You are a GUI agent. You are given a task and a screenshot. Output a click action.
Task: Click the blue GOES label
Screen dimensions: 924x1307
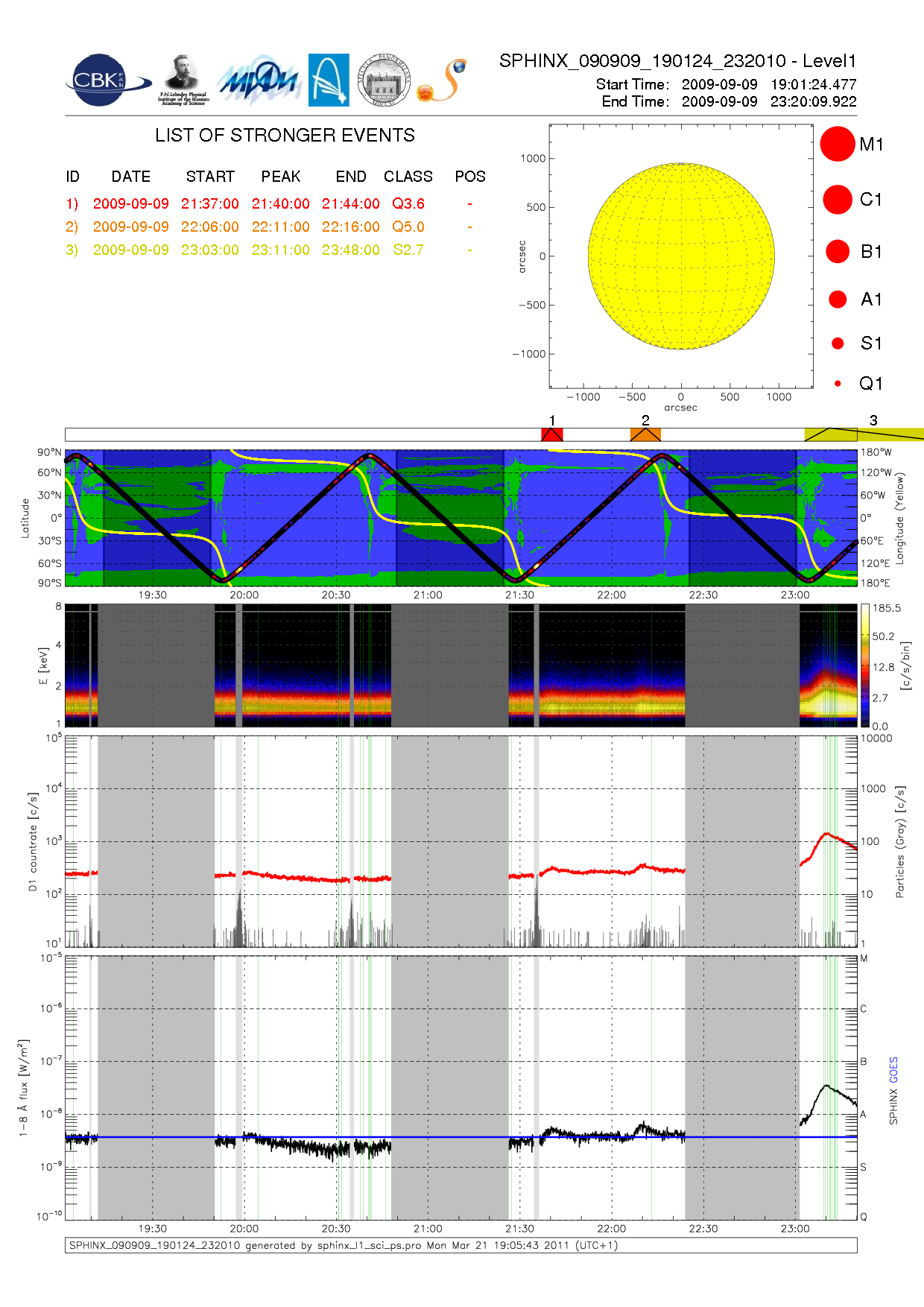(x=893, y=1070)
